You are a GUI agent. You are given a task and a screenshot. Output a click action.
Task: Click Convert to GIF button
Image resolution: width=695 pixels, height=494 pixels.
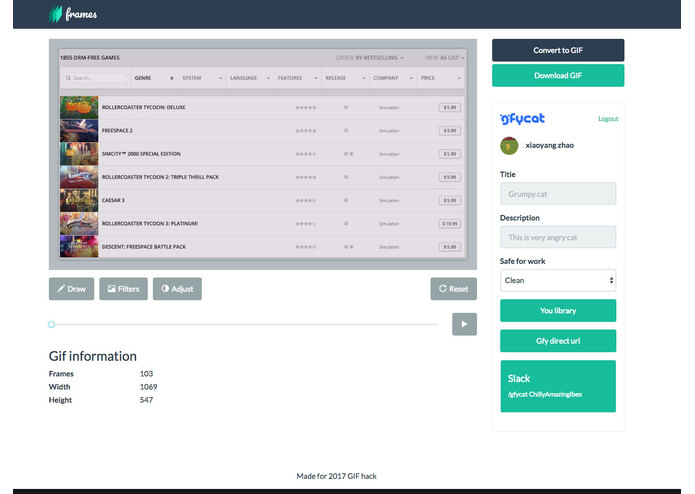pos(558,50)
